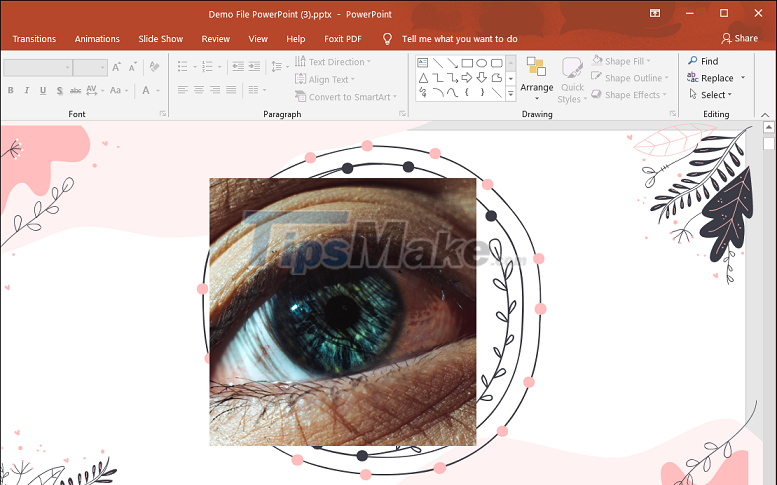The height and width of the screenshot is (485, 777).
Task: Select the Curve shape
Action: (x=452, y=92)
